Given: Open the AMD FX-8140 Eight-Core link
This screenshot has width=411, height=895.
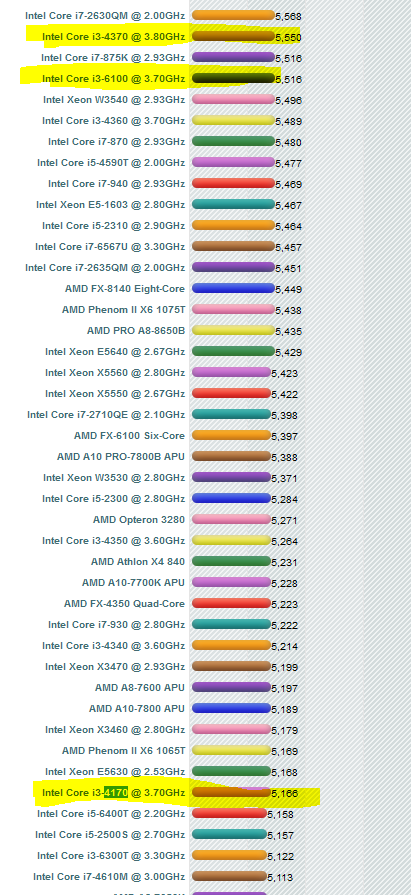Looking at the screenshot, I should tap(125, 289).
